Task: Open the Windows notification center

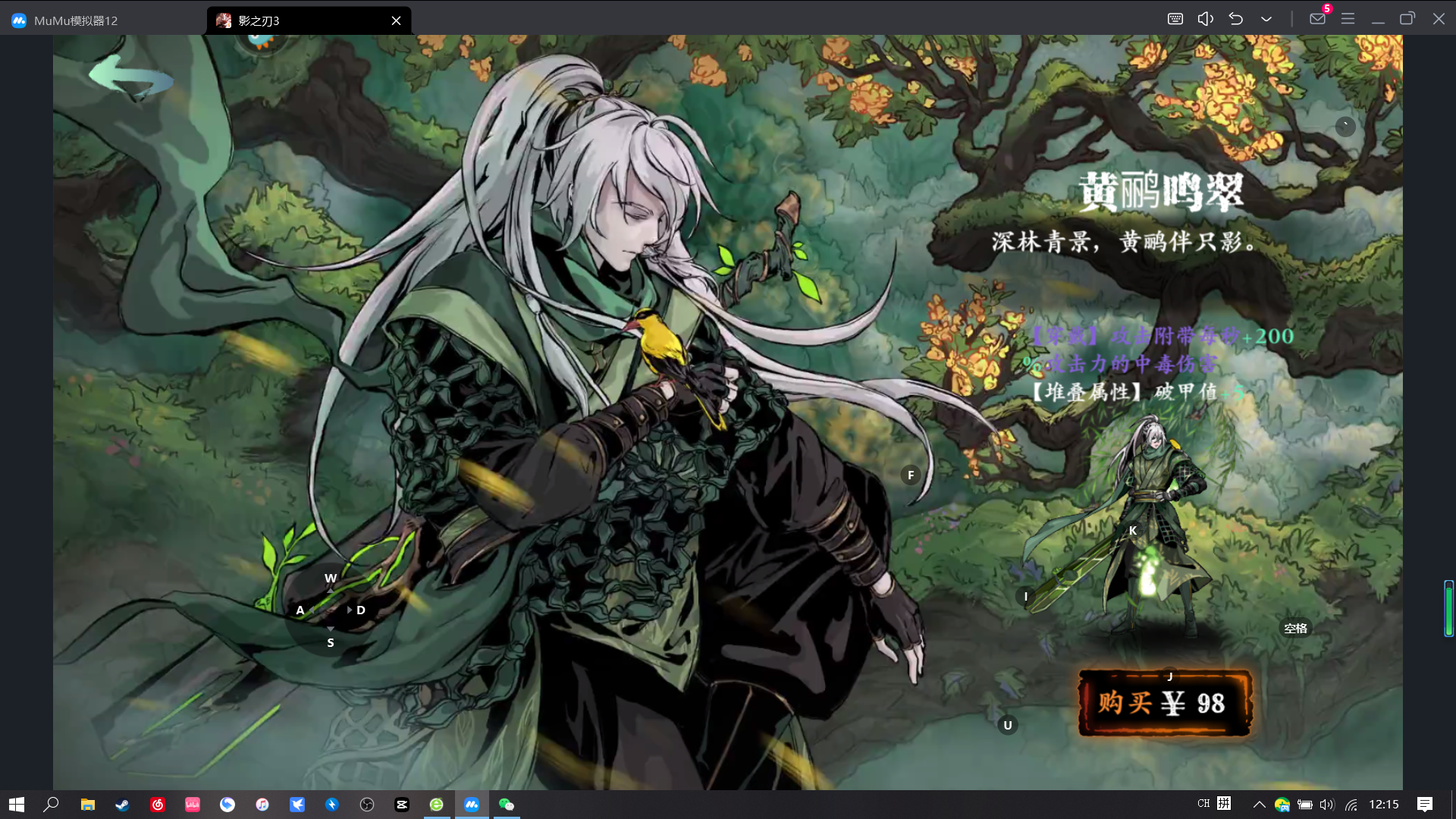Action: (1425, 805)
